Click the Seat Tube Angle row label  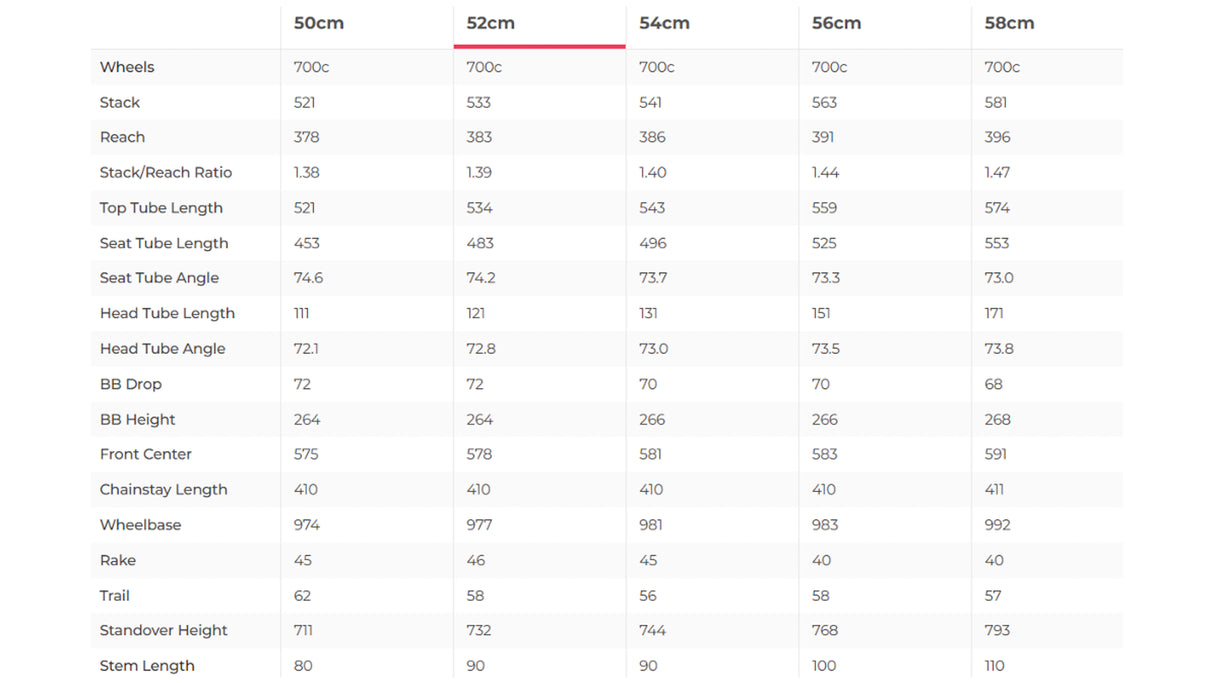click(x=159, y=278)
